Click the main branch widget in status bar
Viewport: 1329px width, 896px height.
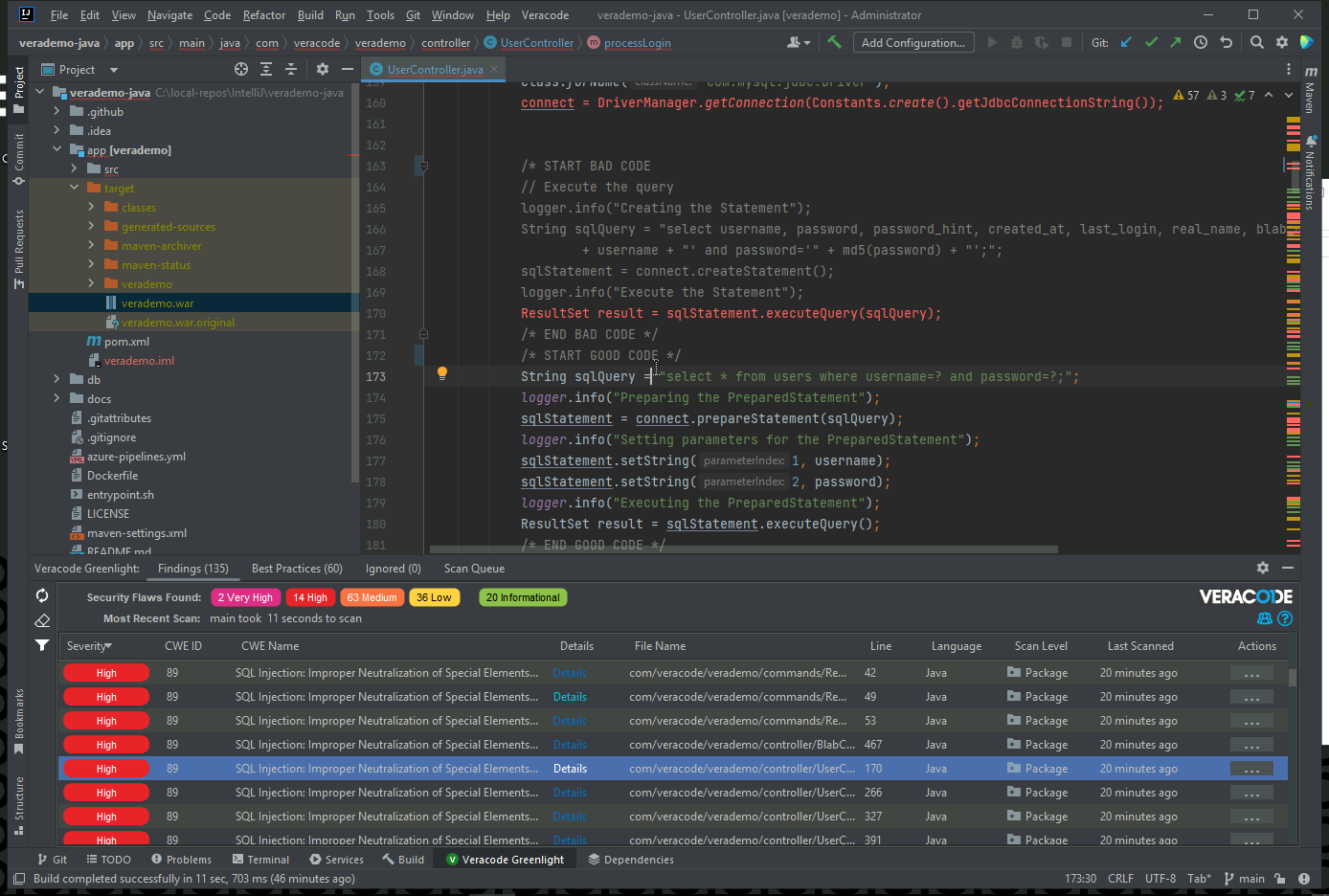tap(1245, 879)
